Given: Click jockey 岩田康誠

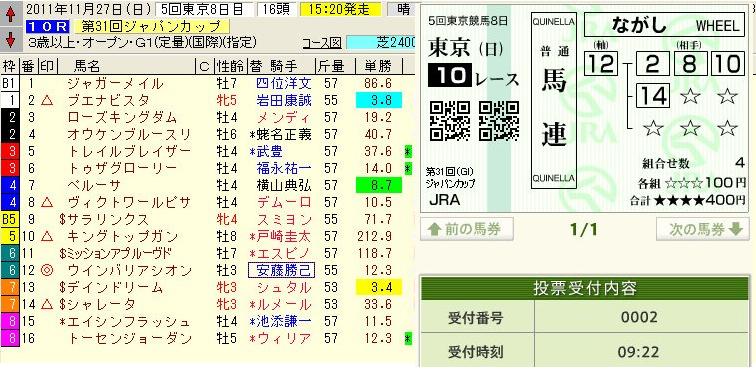Looking at the screenshot, I should coord(284,101).
